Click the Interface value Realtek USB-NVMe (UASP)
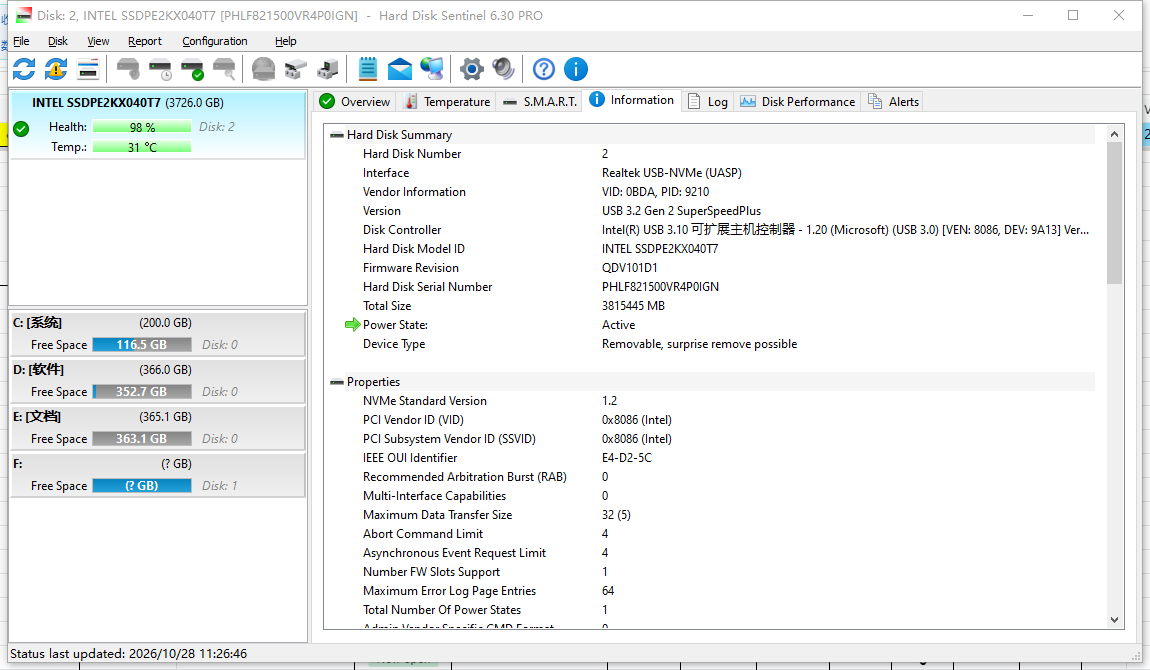This screenshot has height=670, width=1150. coord(672,173)
